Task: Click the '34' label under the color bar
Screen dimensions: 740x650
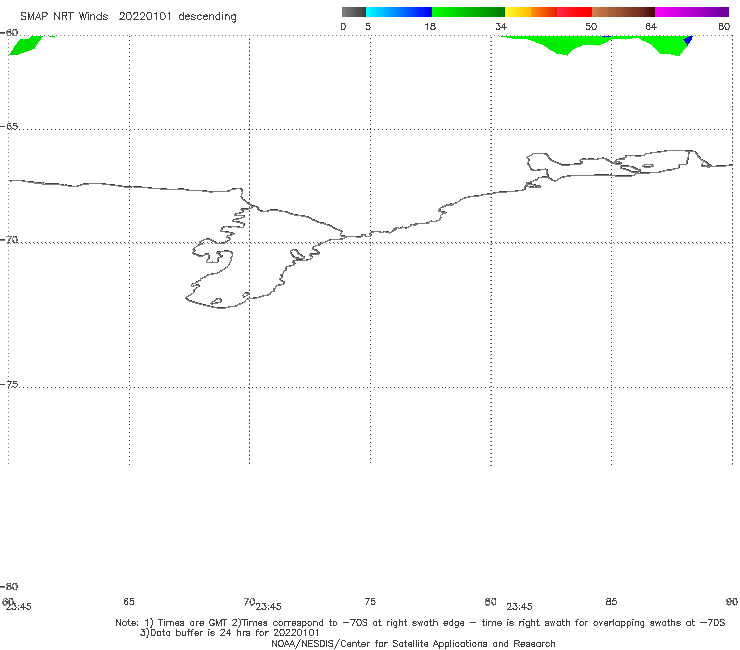Action: (501, 27)
